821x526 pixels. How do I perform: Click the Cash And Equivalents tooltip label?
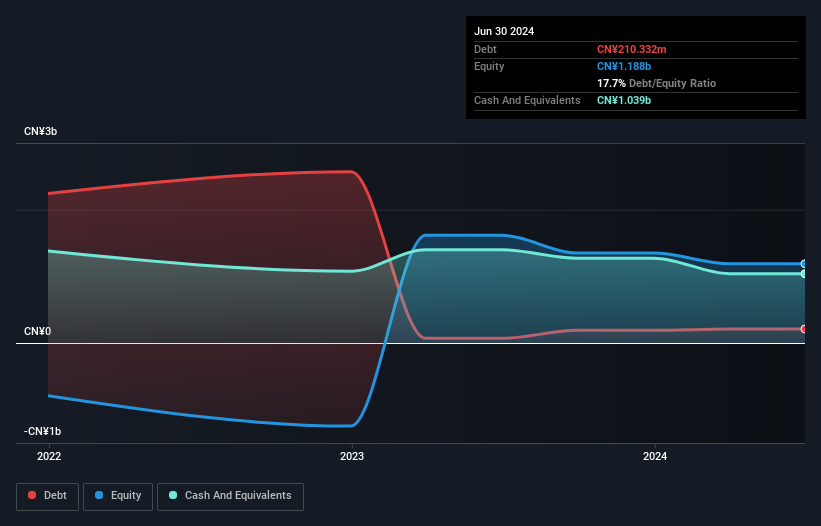point(527,100)
